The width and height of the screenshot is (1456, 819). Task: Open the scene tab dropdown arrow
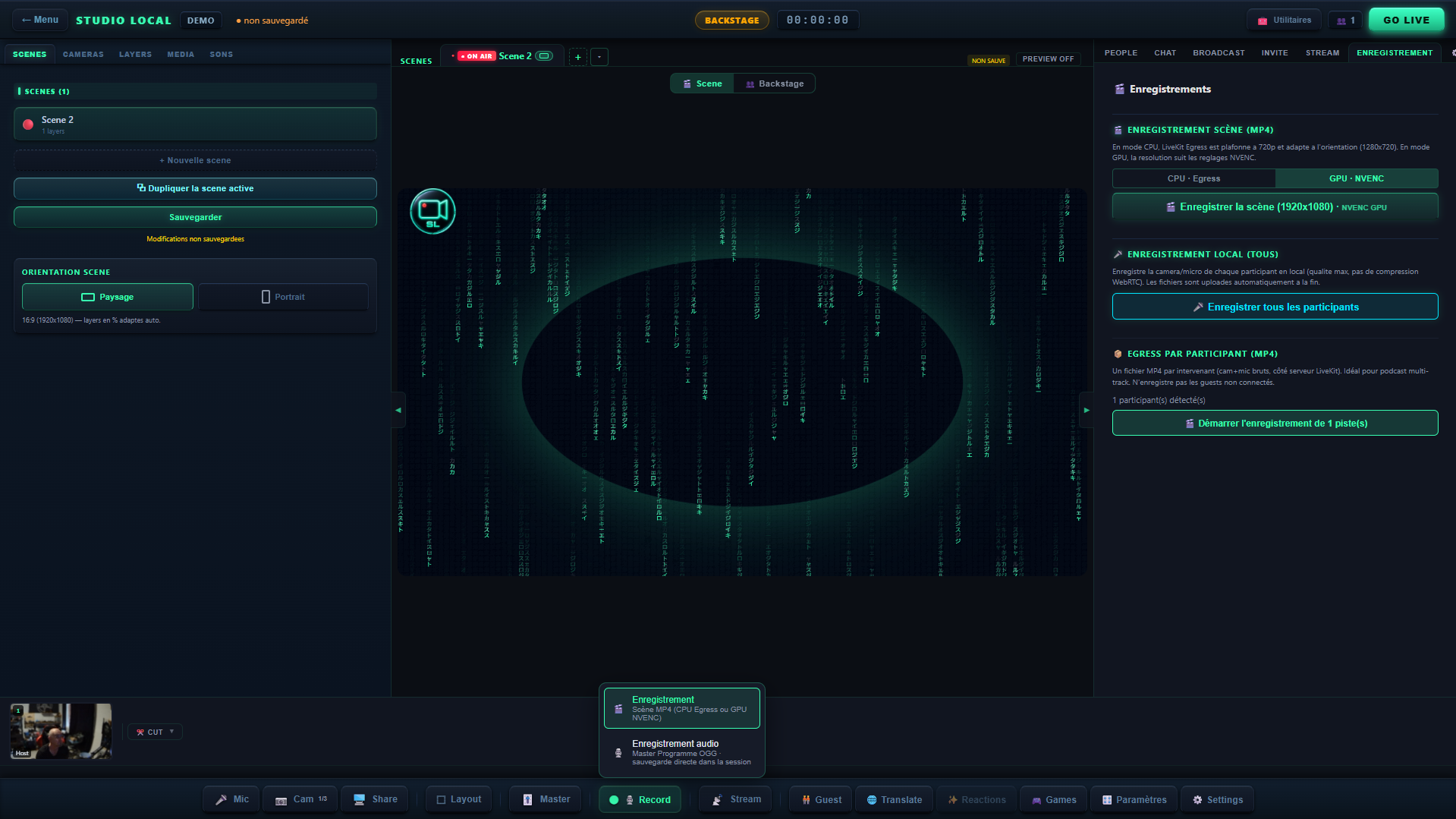599,57
